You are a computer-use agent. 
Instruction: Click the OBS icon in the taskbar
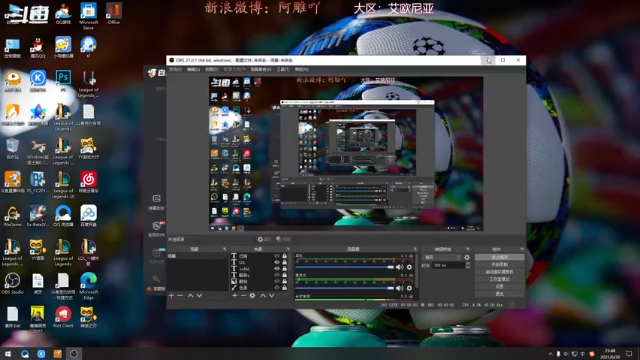point(74,353)
